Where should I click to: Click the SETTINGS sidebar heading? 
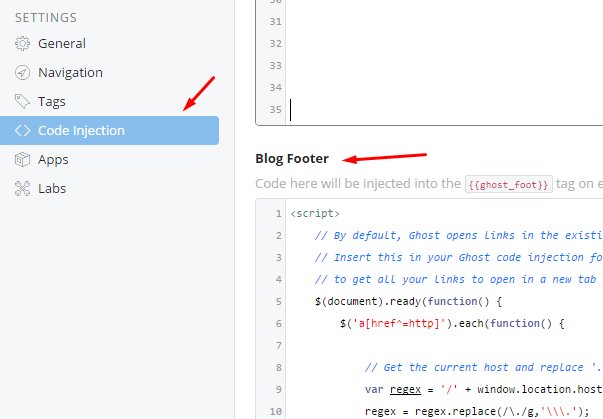[46, 18]
